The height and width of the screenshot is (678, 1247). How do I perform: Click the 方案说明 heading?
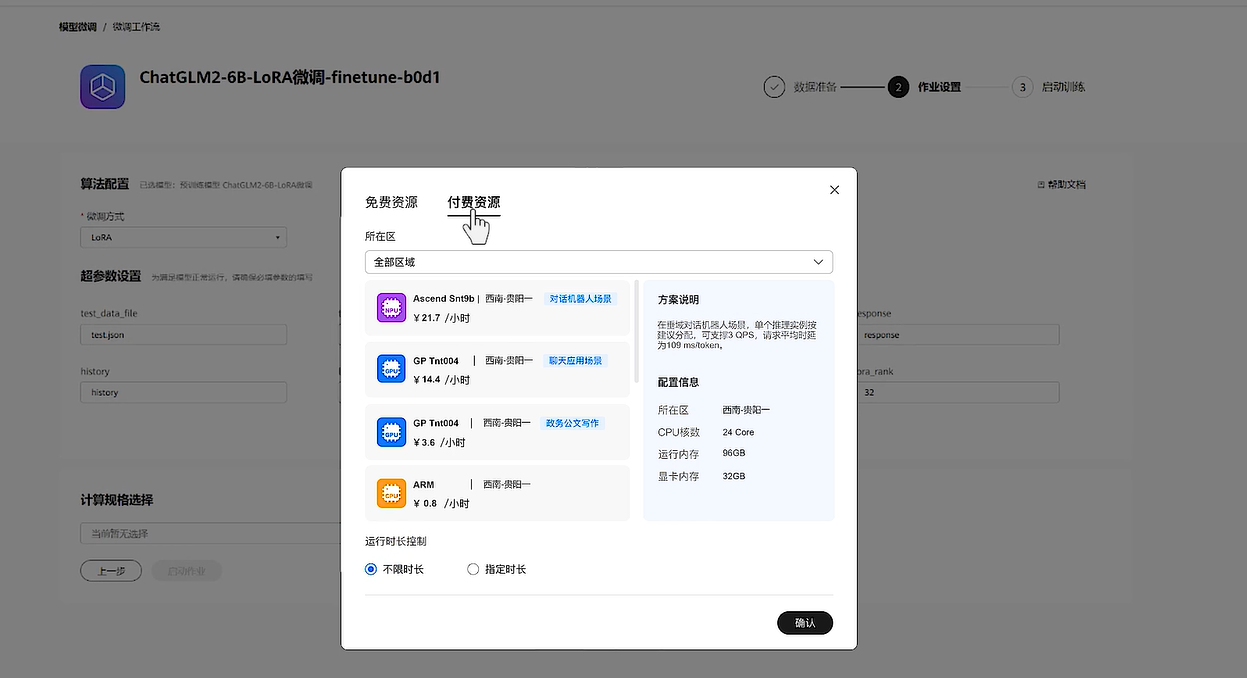pyautogui.click(x=678, y=300)
